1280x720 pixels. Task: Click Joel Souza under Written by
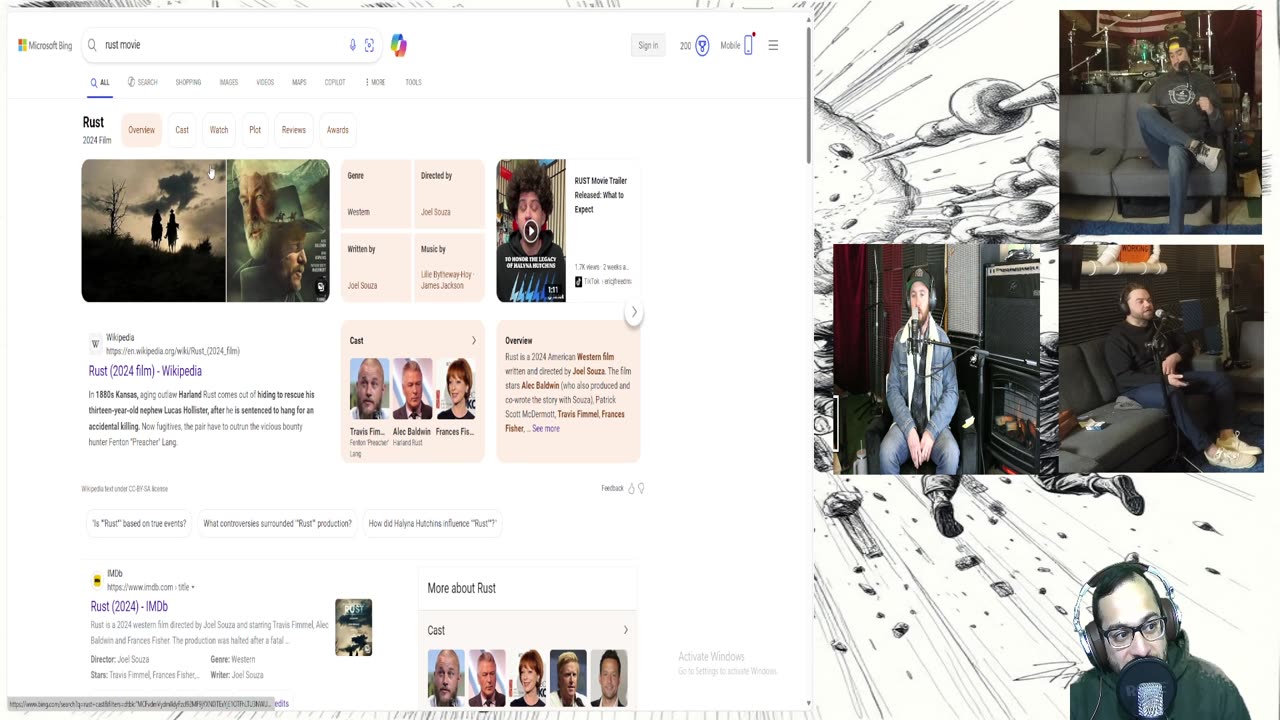point(362,285)
